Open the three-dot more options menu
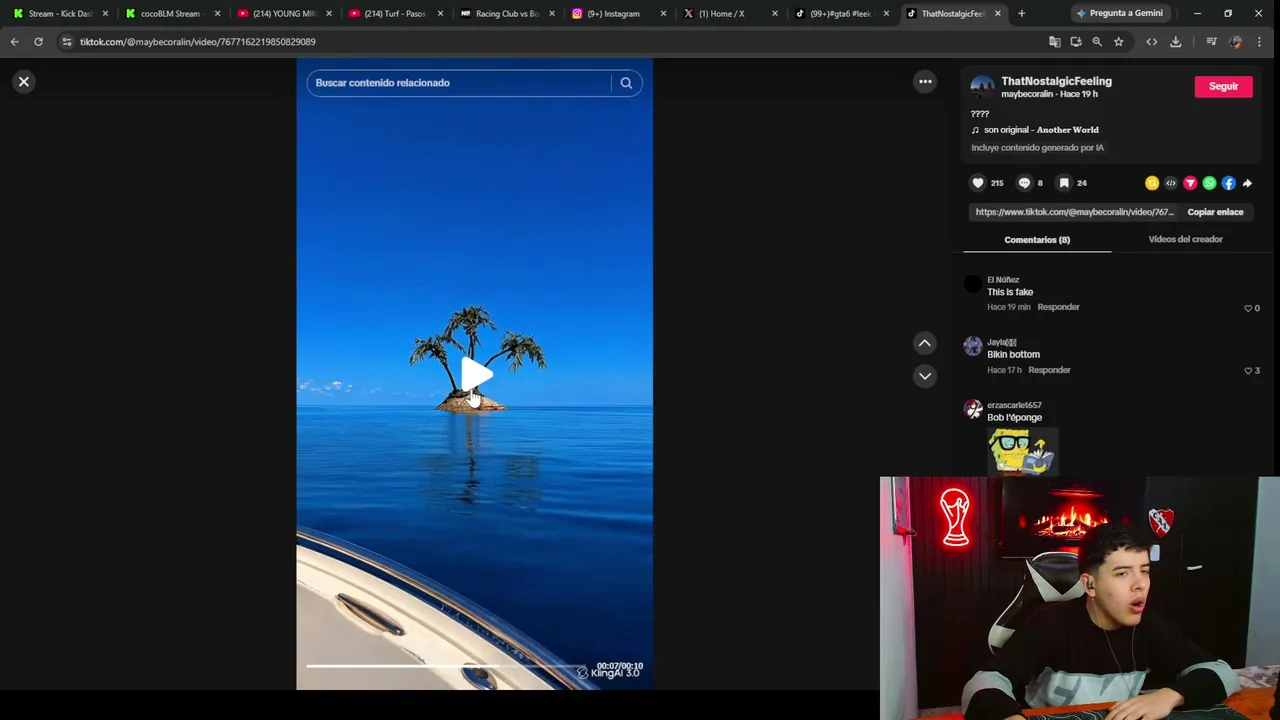This screenshot has width=1280, height=720. coord(925,82)
